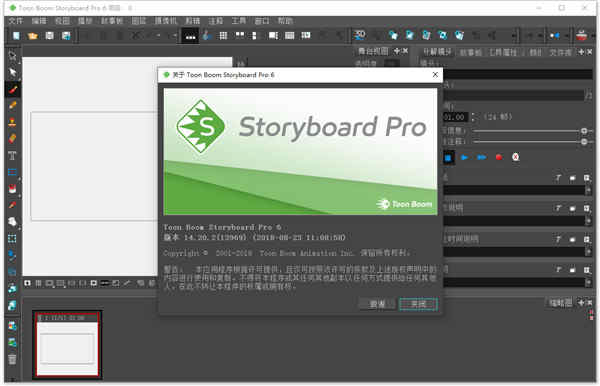Click the Save As icon in top toolbar
This screenshot has width=600, height=386.
[66, 36]
